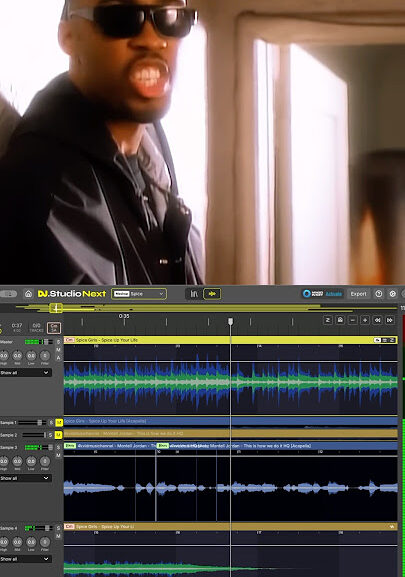Click the Master Low EQ knob
The image size is (405, 577).
tap(31, 355)
